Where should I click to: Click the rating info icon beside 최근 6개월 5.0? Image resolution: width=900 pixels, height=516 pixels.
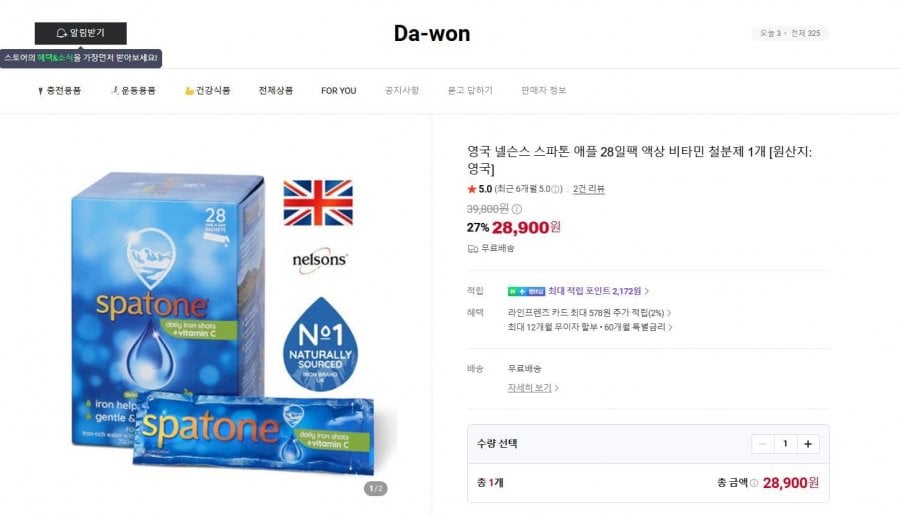(555, 189)
